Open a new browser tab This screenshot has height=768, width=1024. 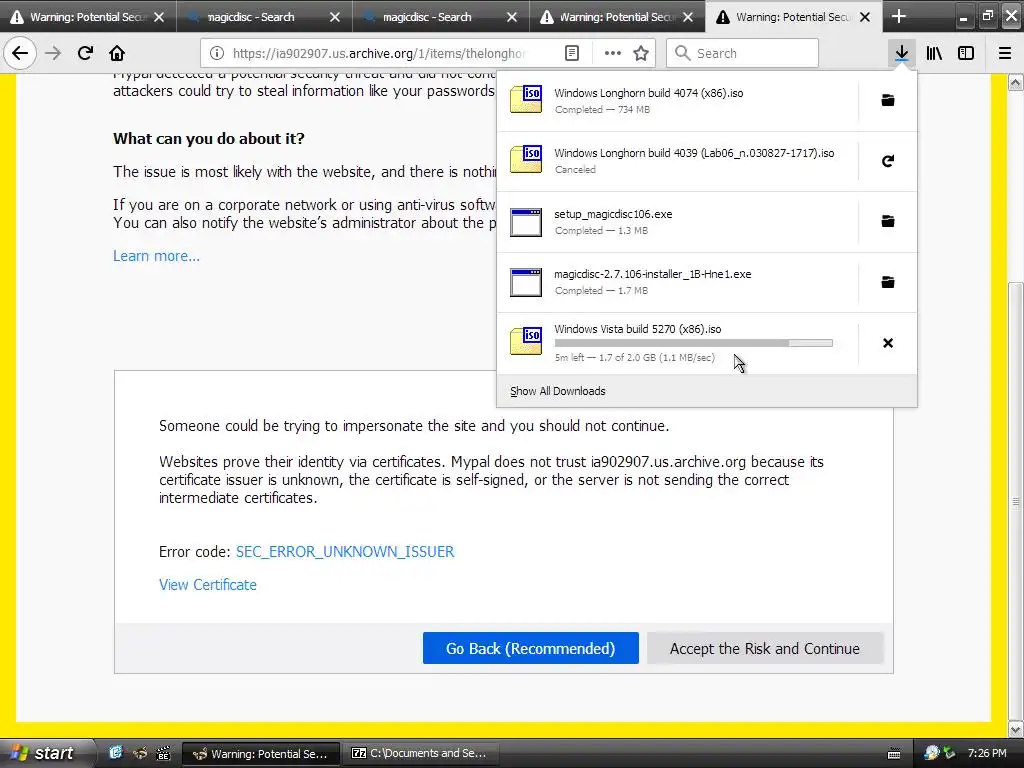899,16
